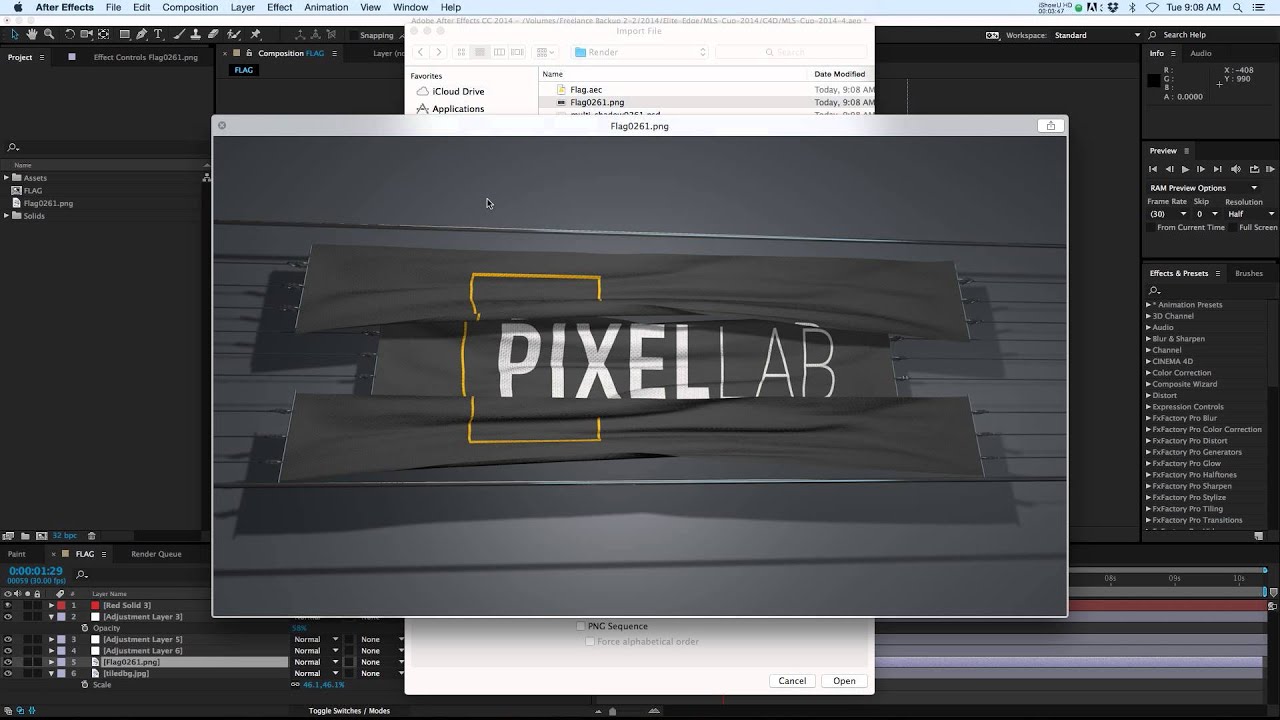Select iCloud Drive in Favorites sidebar
The image size is (1280, 720).
coord(458,91)
